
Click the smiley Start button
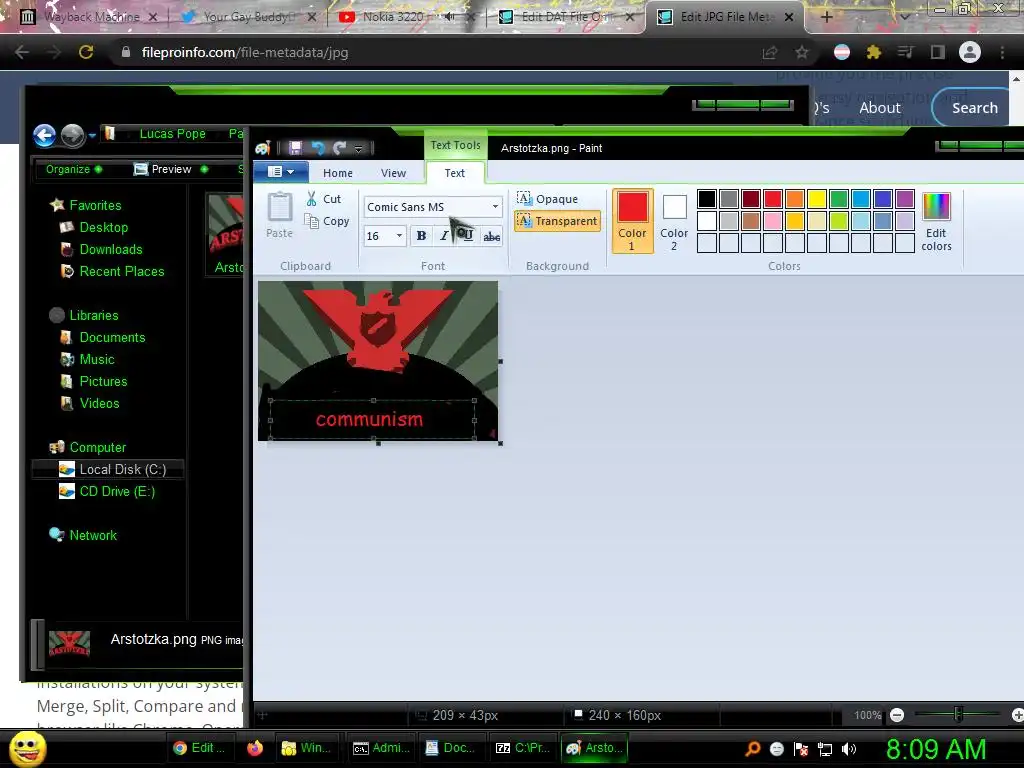[x=28, y=748]
